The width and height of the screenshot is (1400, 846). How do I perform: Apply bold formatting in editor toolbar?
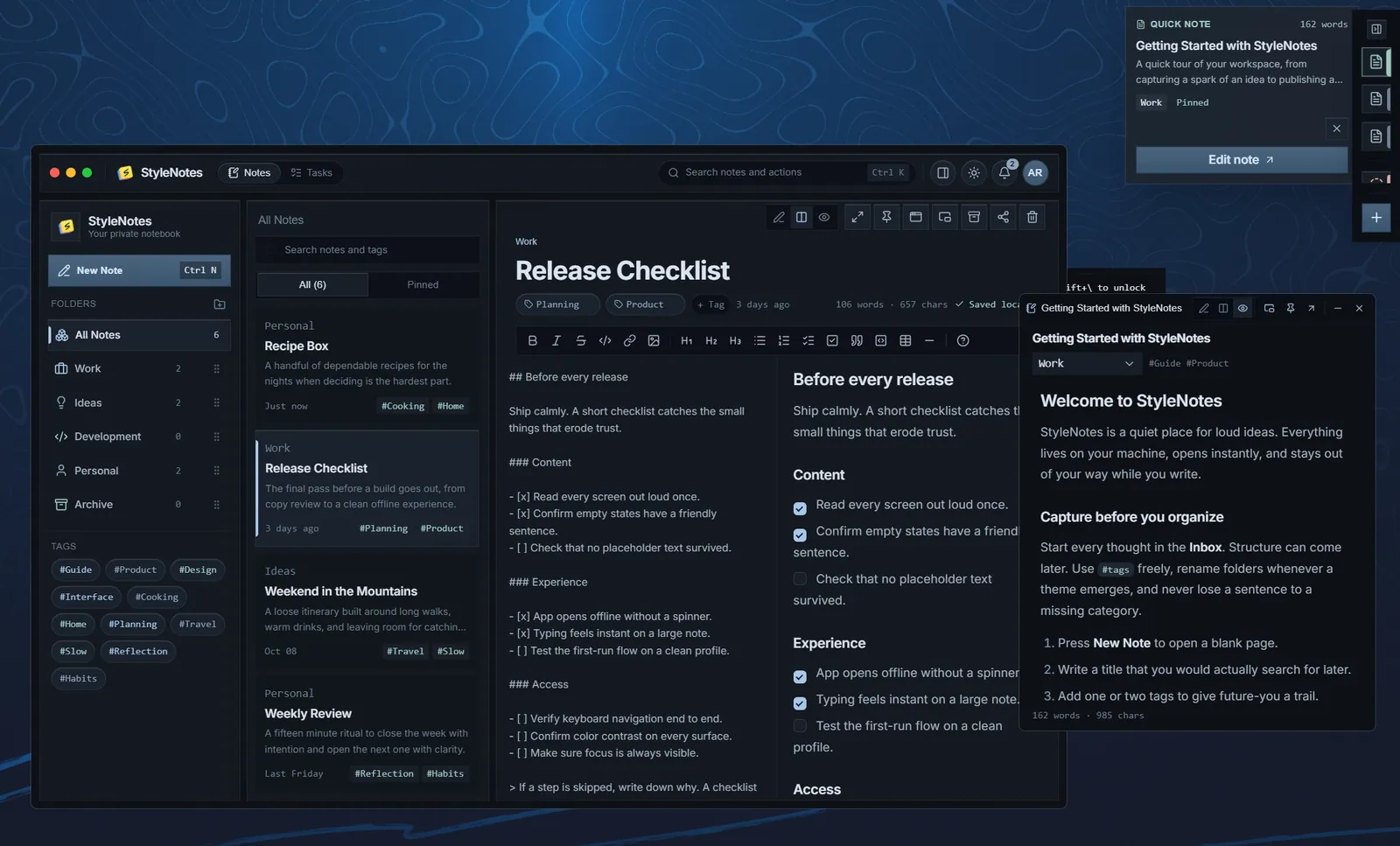pyautogui.click(x=532, y=340)
